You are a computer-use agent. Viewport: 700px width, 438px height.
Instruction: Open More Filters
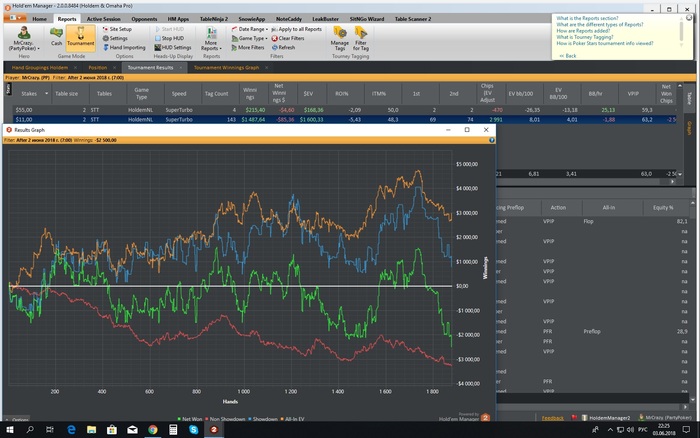pyautogui.click(x=247, y=47)
